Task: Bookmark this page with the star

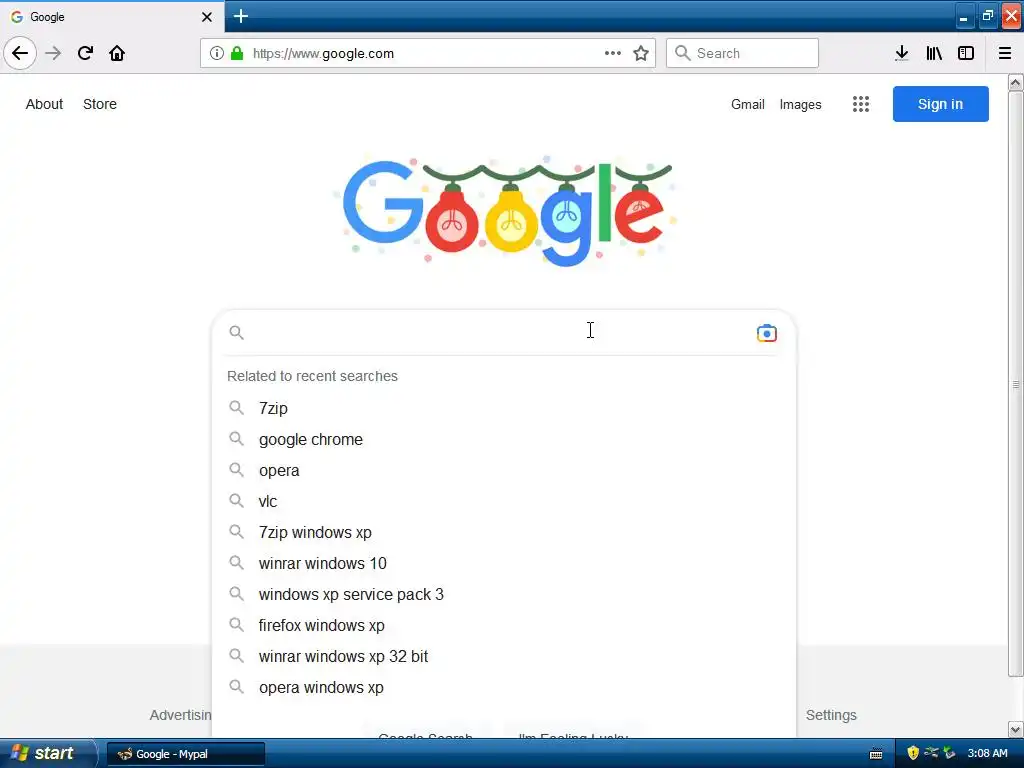Action: pos(641,53)
